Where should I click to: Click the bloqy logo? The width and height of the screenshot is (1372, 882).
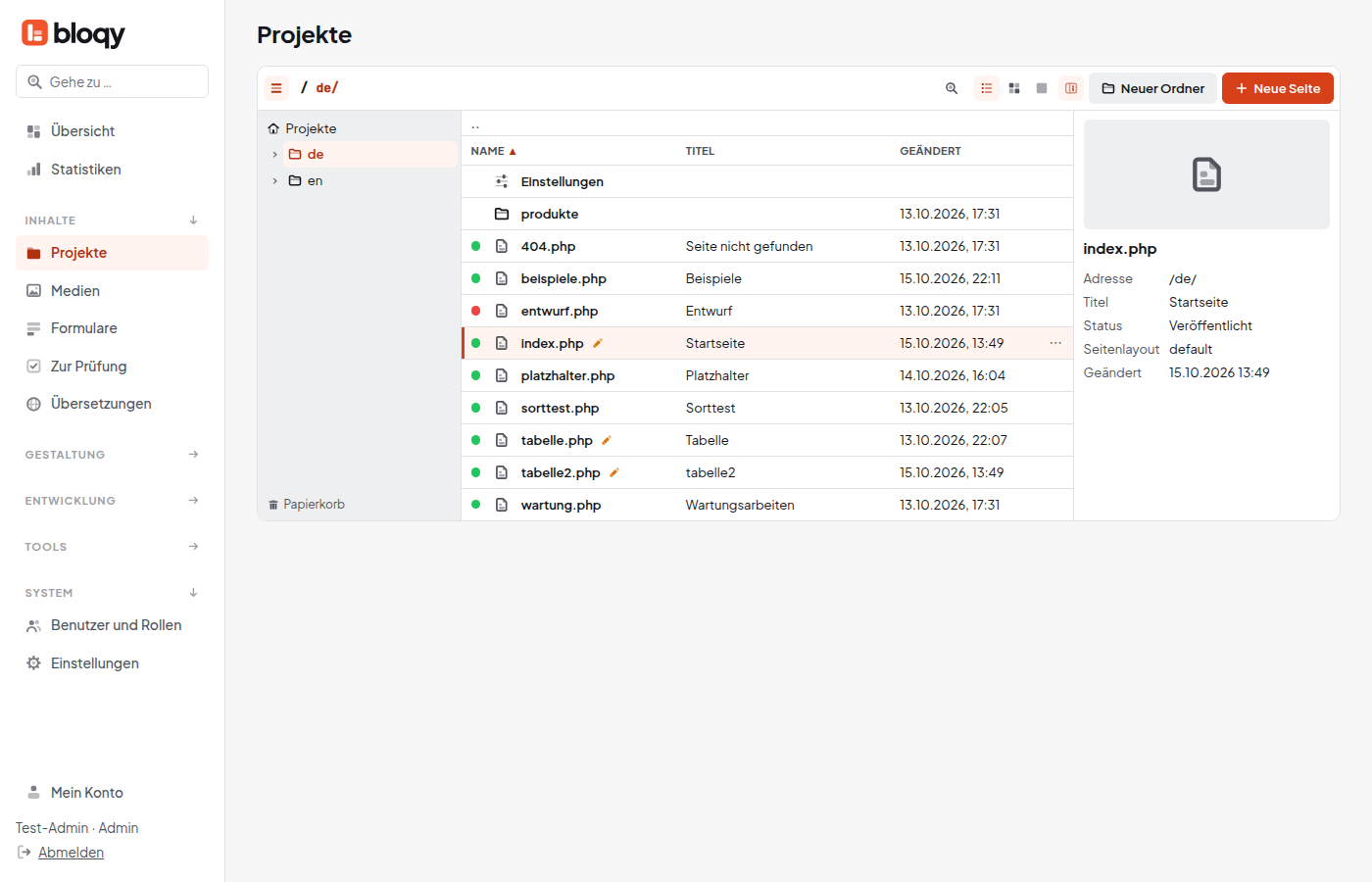[73, 33]
